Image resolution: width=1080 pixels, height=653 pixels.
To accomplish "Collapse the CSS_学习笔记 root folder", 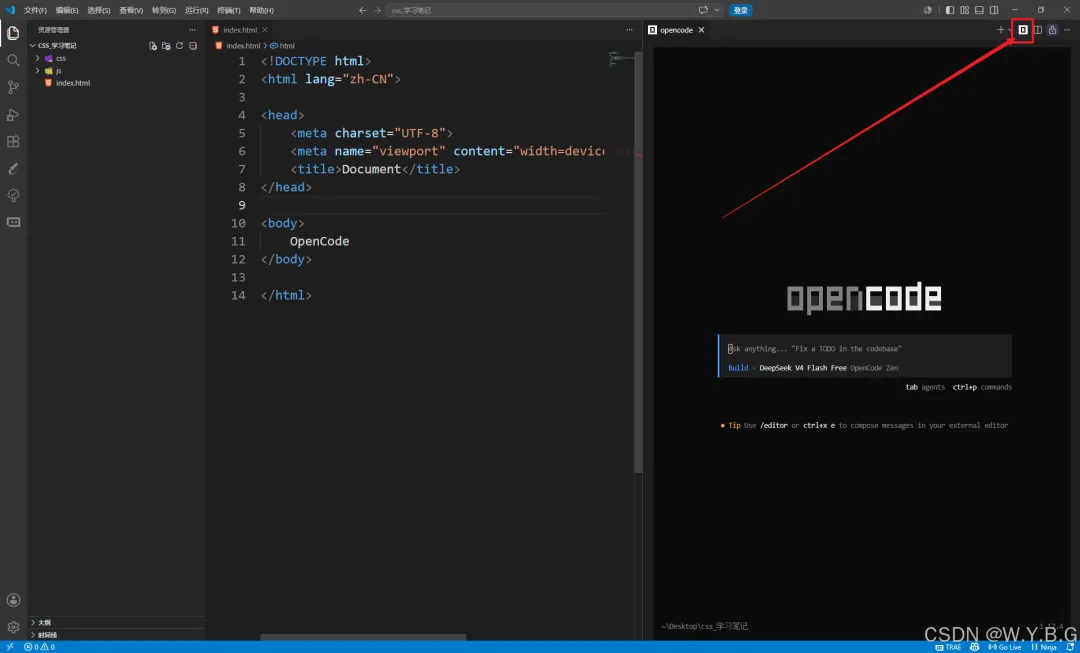I will tap(32, 45).
